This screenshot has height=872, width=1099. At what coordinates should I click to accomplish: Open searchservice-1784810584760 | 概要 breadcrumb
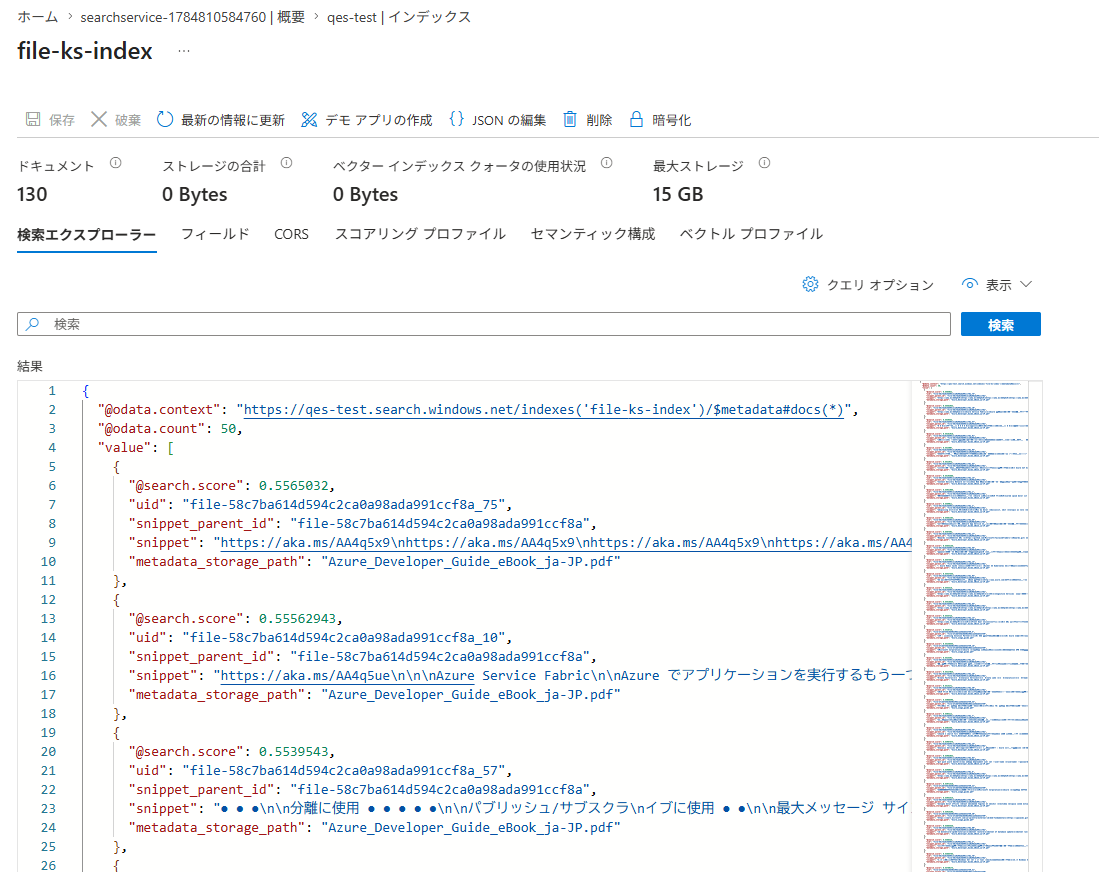click(193, 17)
